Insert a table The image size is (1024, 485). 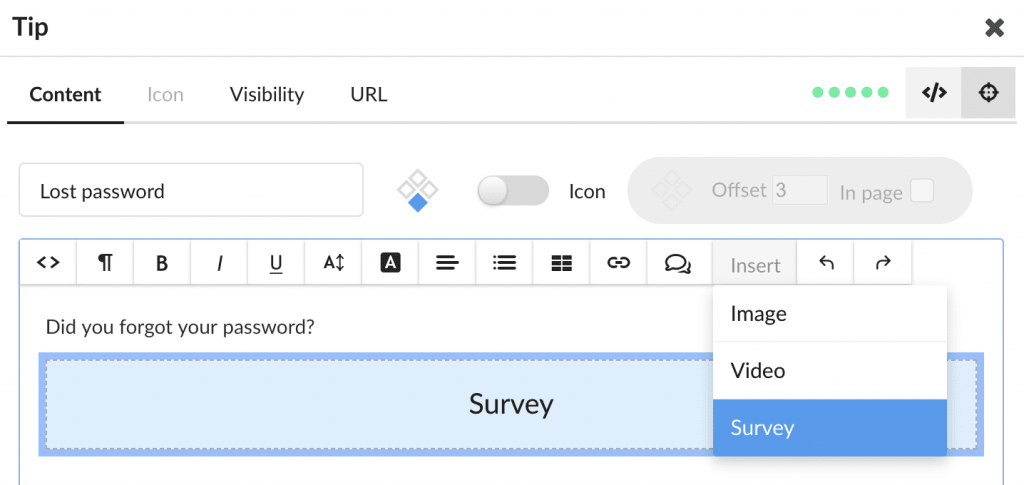coord(561,262)
